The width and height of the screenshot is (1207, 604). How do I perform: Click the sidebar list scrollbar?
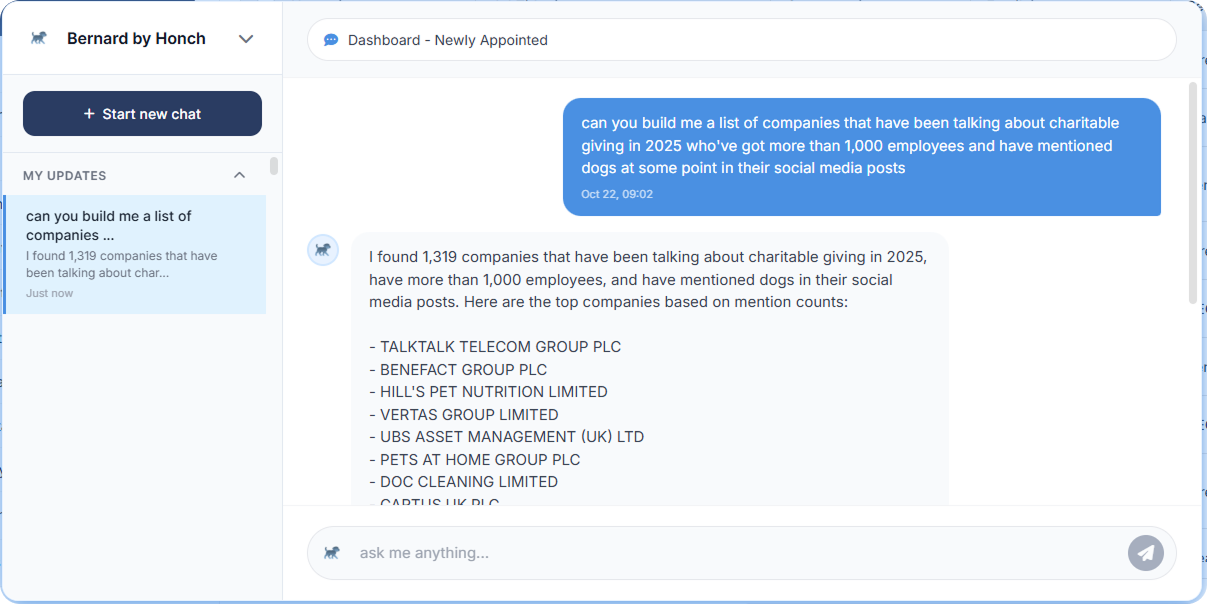click(x=274, y=166)
